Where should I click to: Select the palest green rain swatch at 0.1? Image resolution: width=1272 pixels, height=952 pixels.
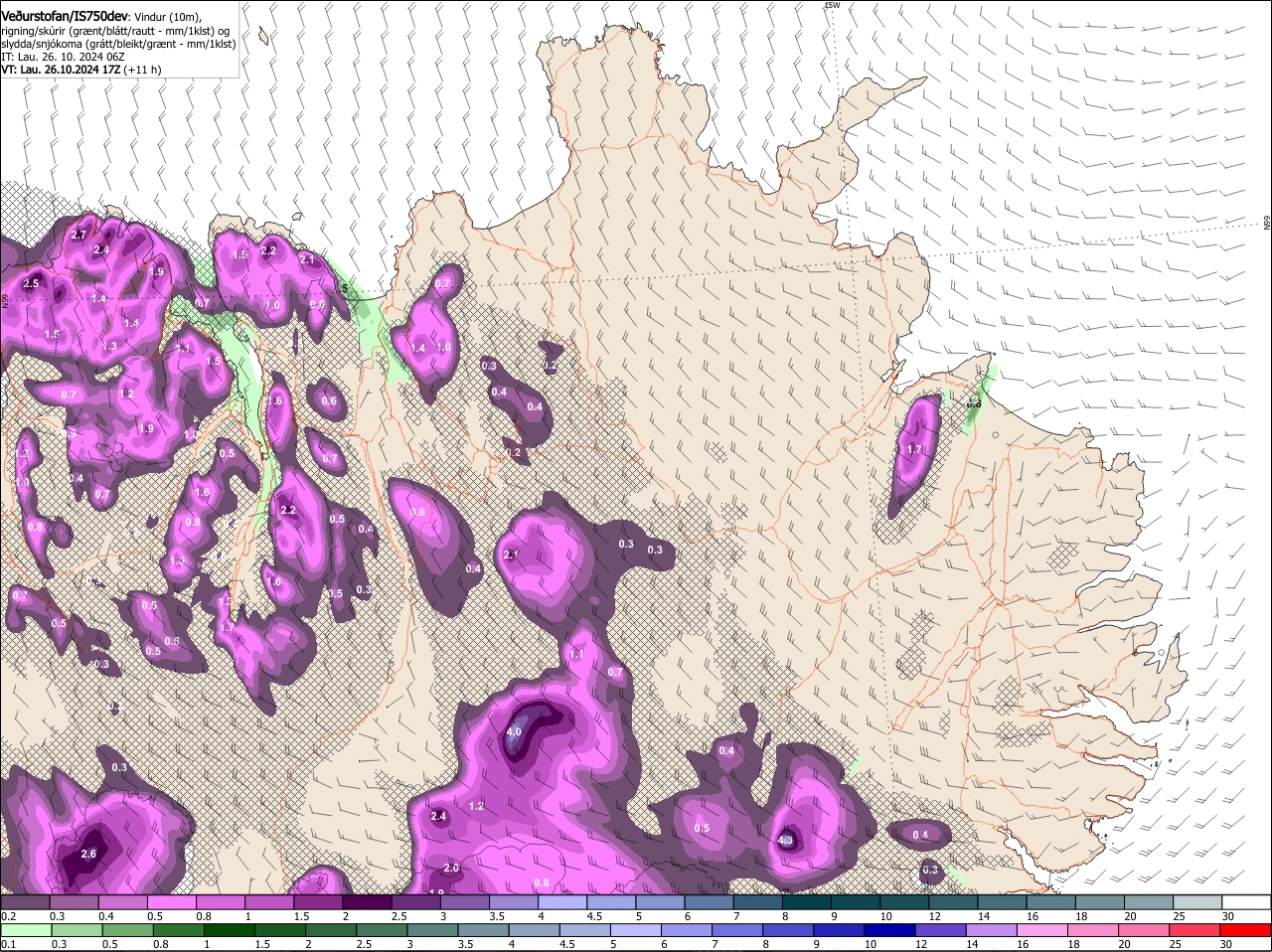point(25,930)
